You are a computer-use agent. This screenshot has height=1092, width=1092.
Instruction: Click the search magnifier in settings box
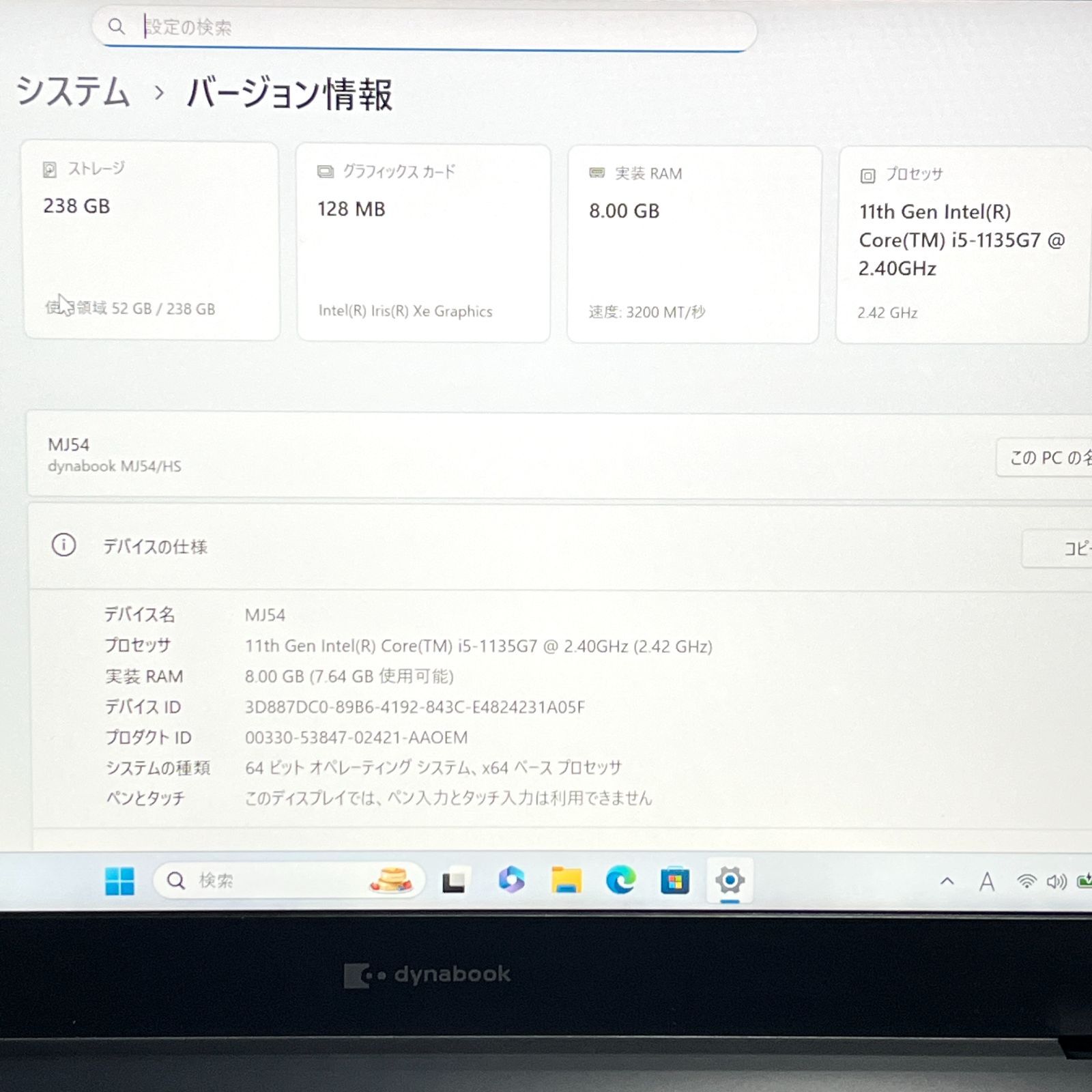tap(117, 27)
